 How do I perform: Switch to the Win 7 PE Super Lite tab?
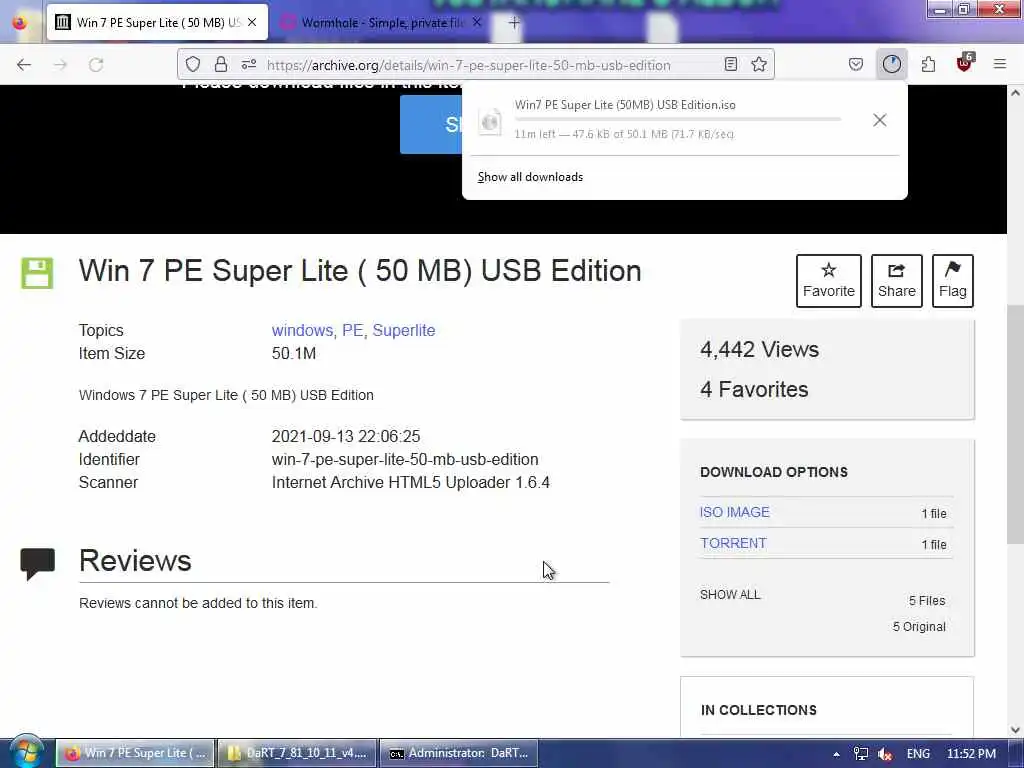pos(157,23)
